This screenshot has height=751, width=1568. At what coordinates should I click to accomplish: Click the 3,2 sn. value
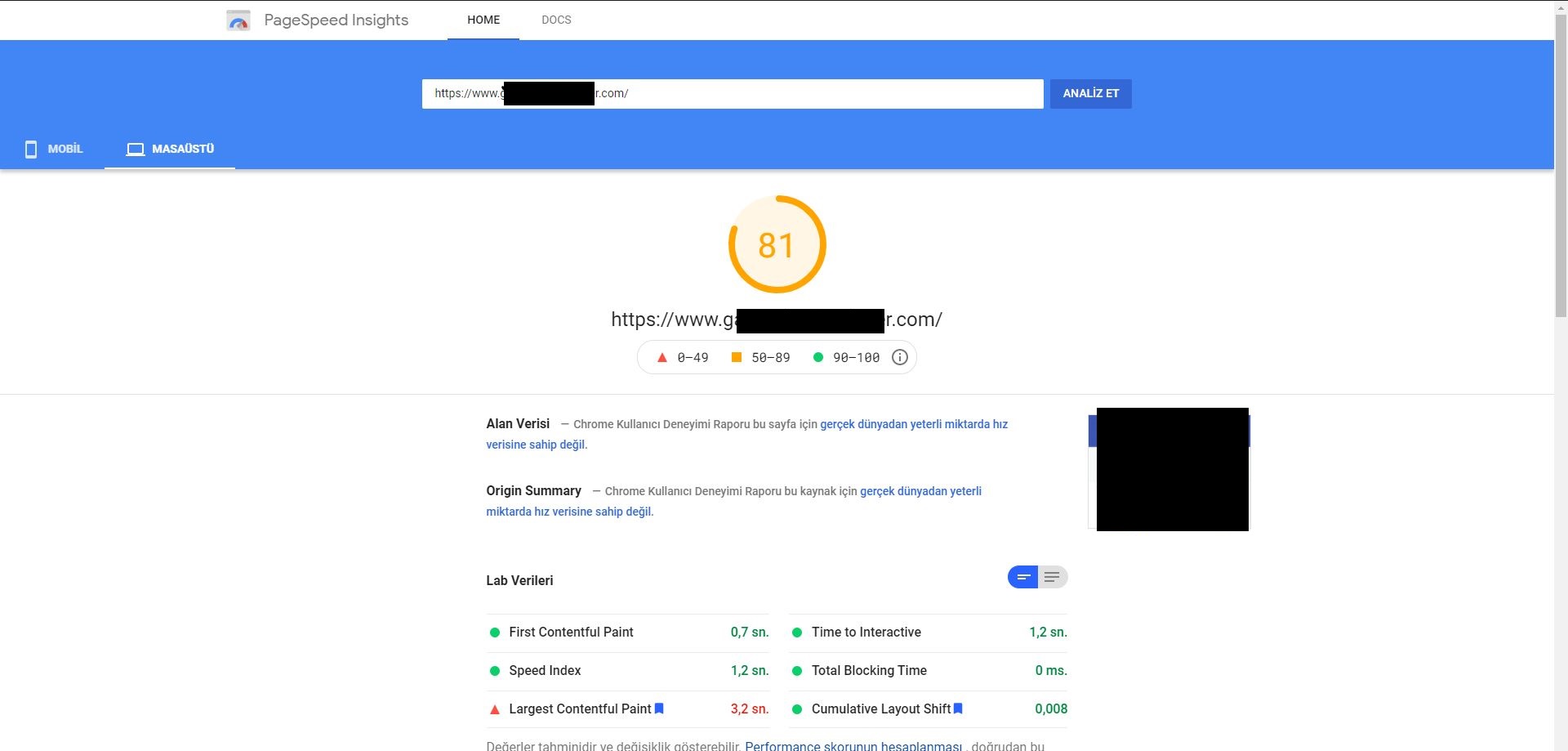tap(750, 709)
